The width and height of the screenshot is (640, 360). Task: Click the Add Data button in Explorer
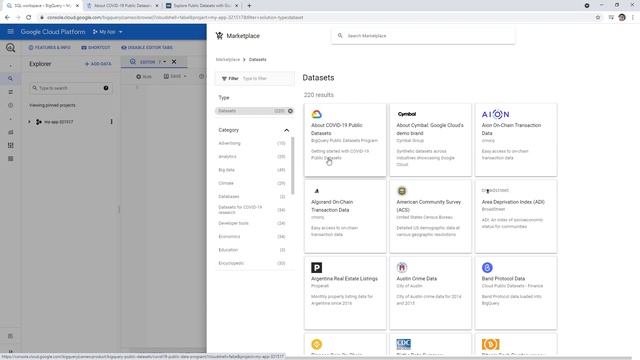click(98, 64)
